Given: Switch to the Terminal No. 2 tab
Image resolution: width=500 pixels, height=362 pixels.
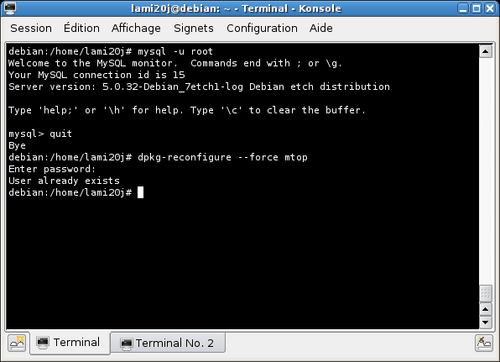Looking at the screenshot, I should [168, 343].
